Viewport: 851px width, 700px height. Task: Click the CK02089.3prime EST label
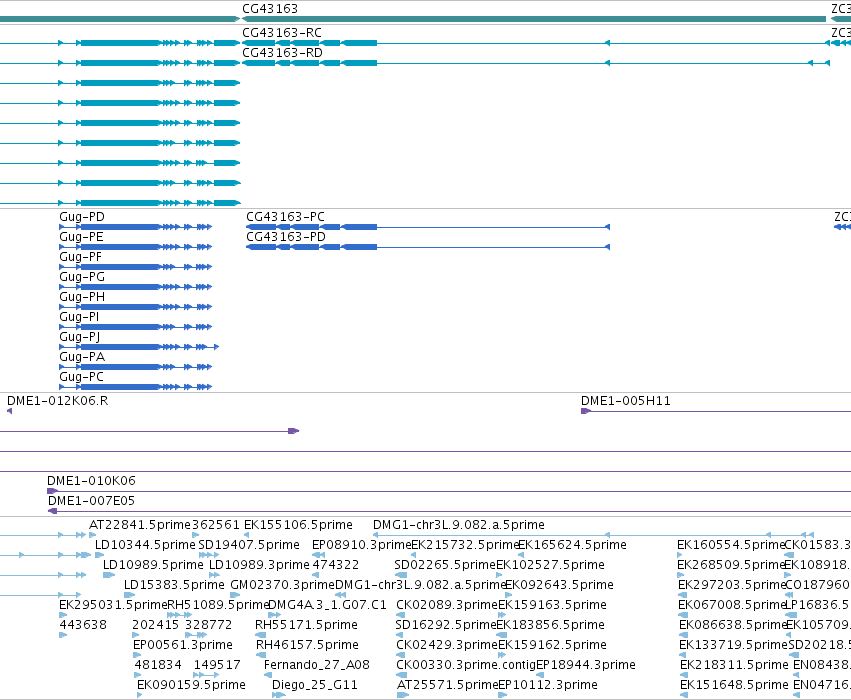click(447, 604)
